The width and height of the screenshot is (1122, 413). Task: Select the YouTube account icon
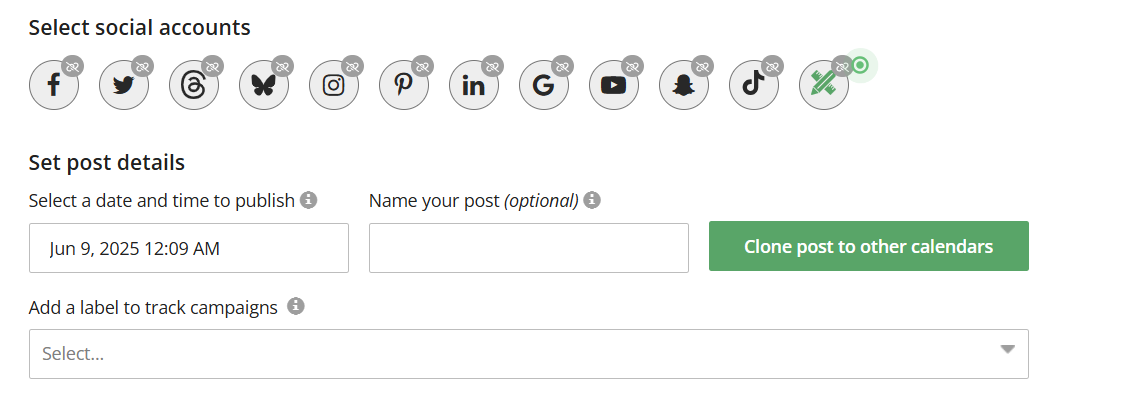click(614, 85)
